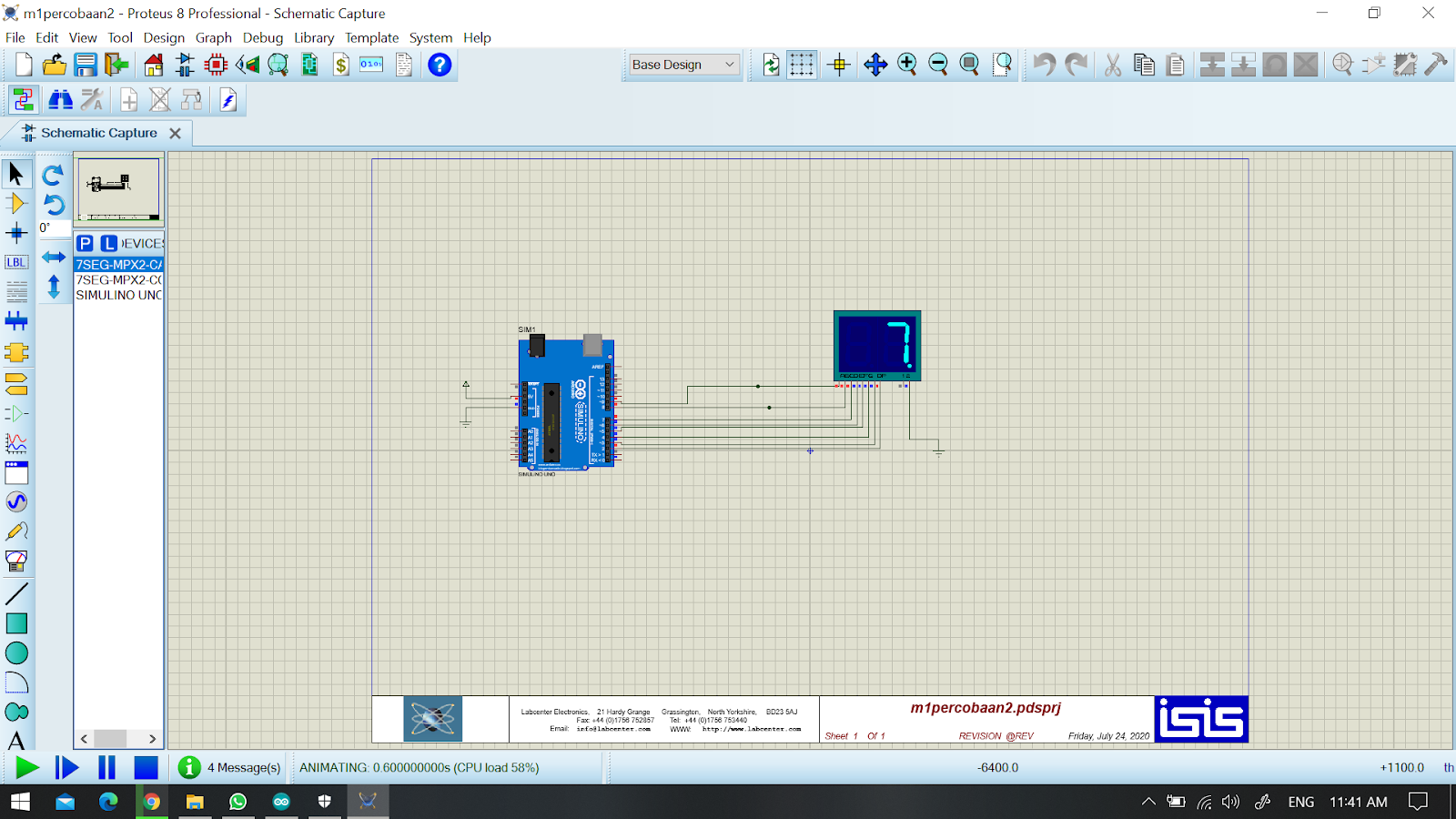
Task: Select the Selection Mode arrow tool
Action: tap(16, 173)
